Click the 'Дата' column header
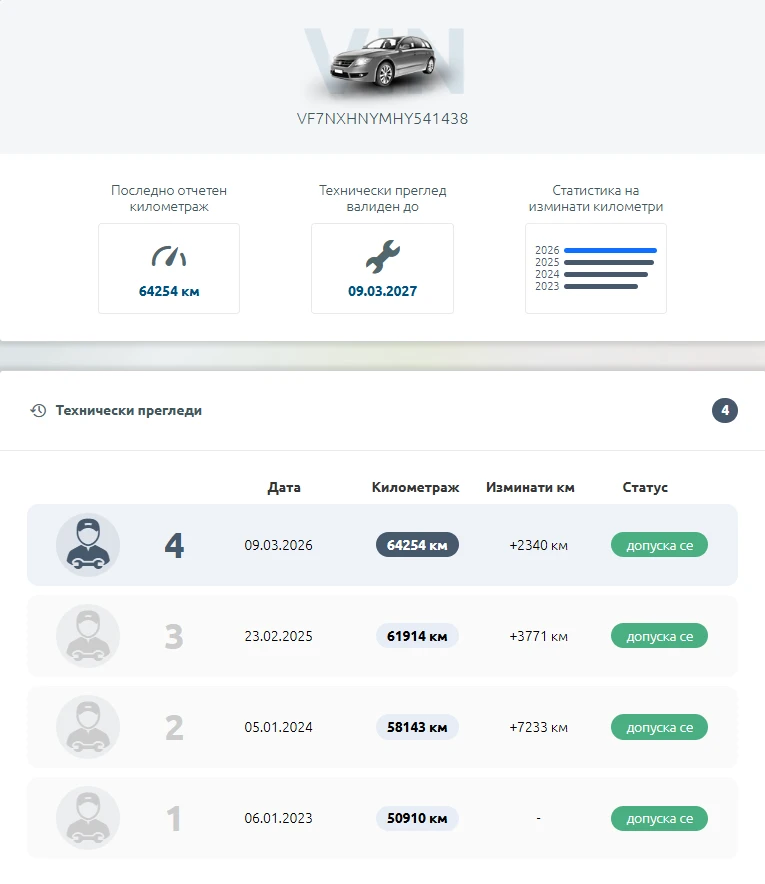Screen dimensions: 765x884 coord(284,488)
